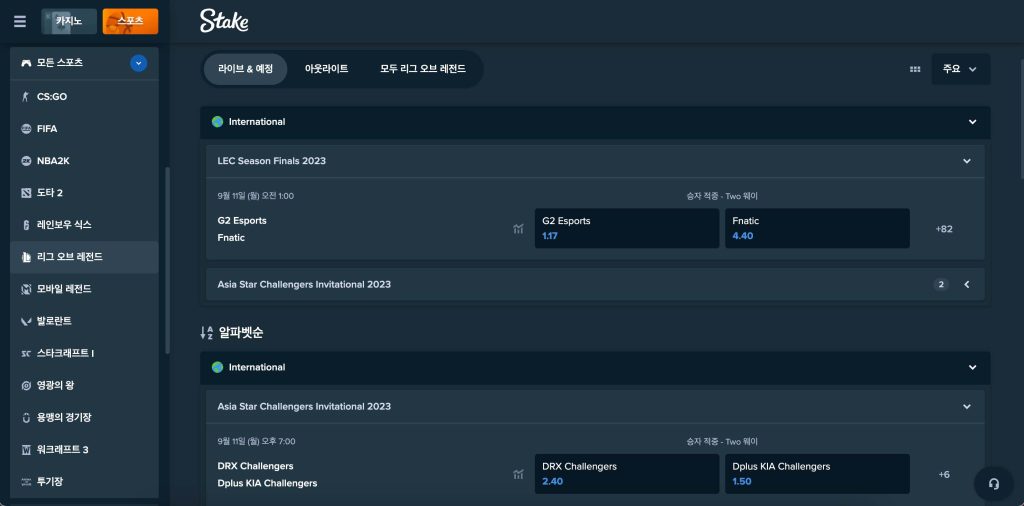Click the first International globe icon

pos(217,122)
